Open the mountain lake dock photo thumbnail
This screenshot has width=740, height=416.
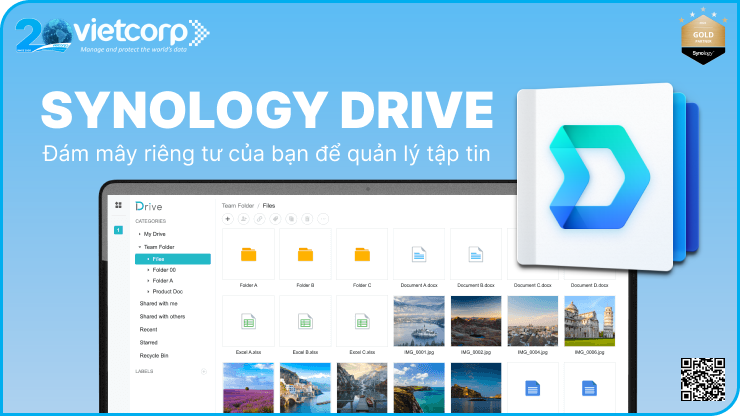tap(362, 388)
